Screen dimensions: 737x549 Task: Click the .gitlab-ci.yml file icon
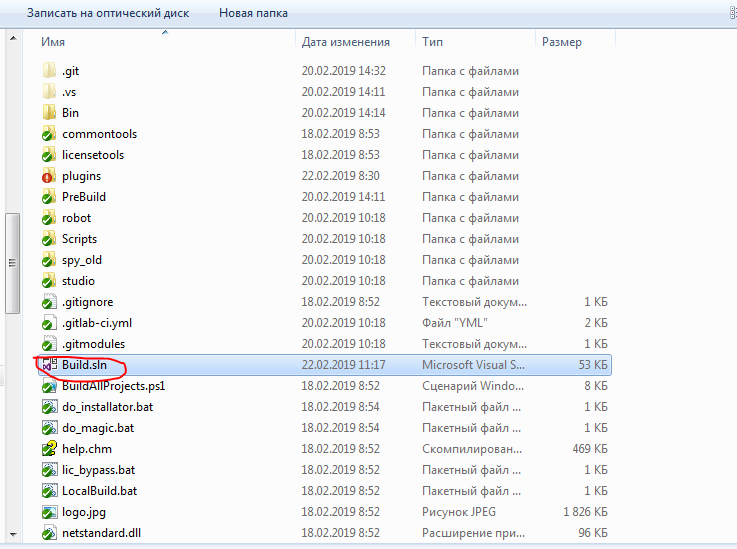tap(49, 323)
